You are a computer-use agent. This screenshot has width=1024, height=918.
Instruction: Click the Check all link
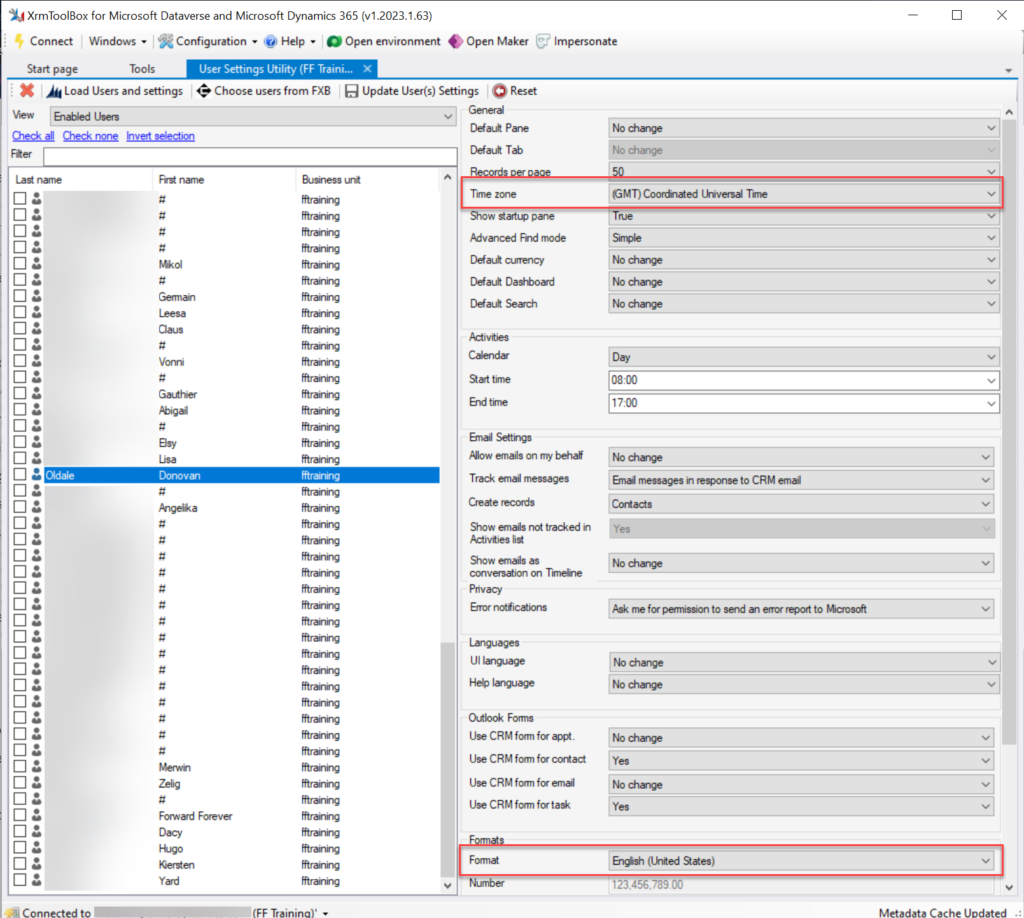[x=33, y=136]
